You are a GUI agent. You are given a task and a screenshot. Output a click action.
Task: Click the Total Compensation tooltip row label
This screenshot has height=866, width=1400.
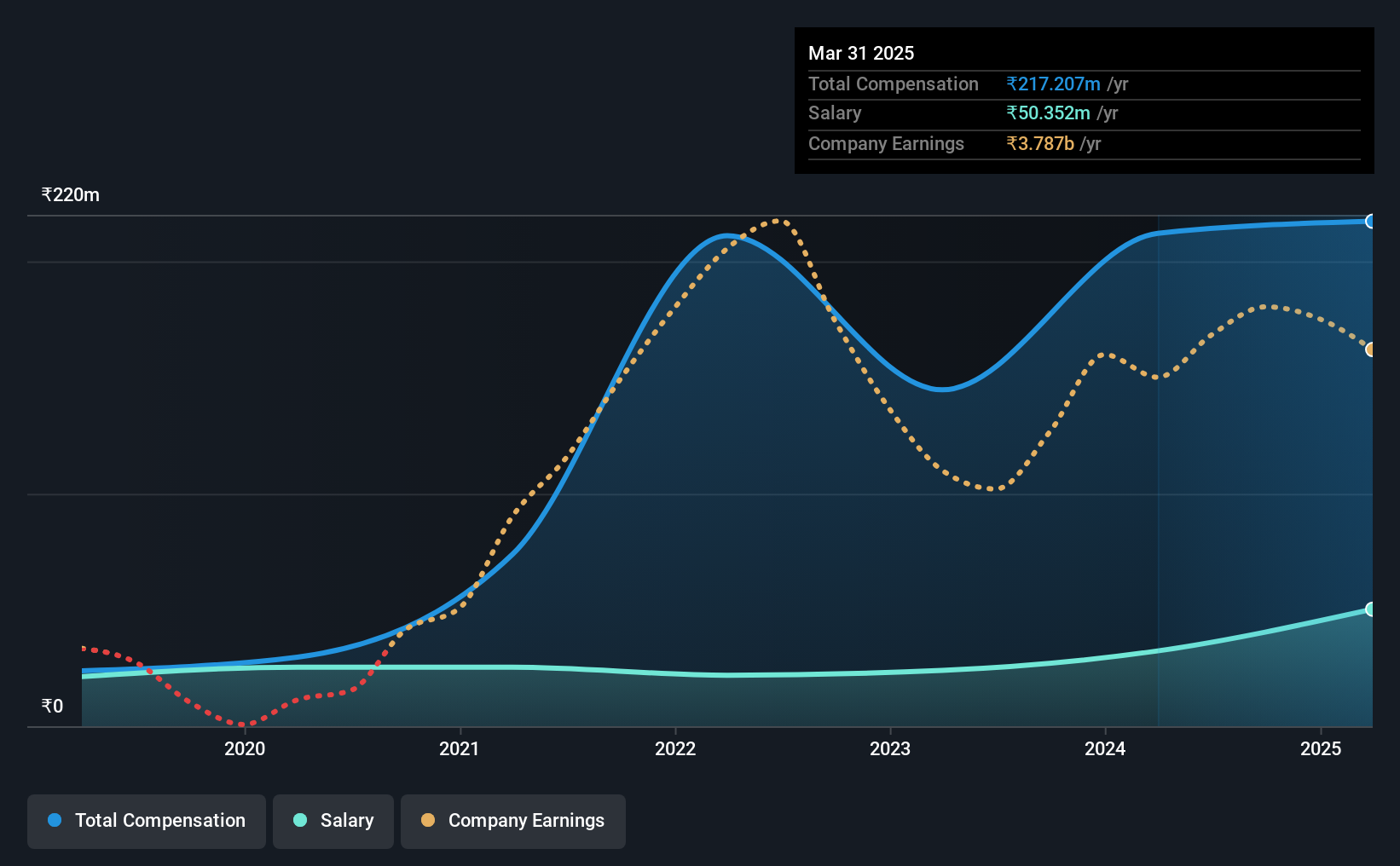point(894,84)
